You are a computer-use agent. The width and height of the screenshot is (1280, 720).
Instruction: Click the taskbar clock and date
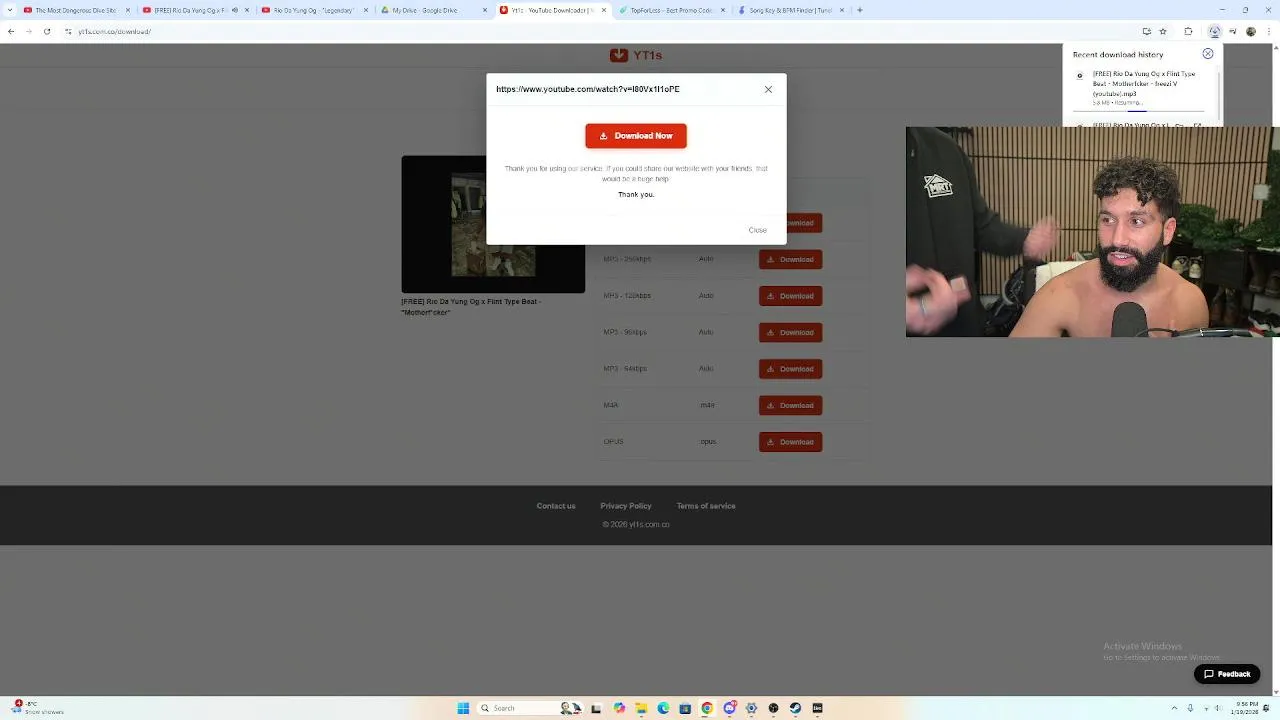[1243, 708]
